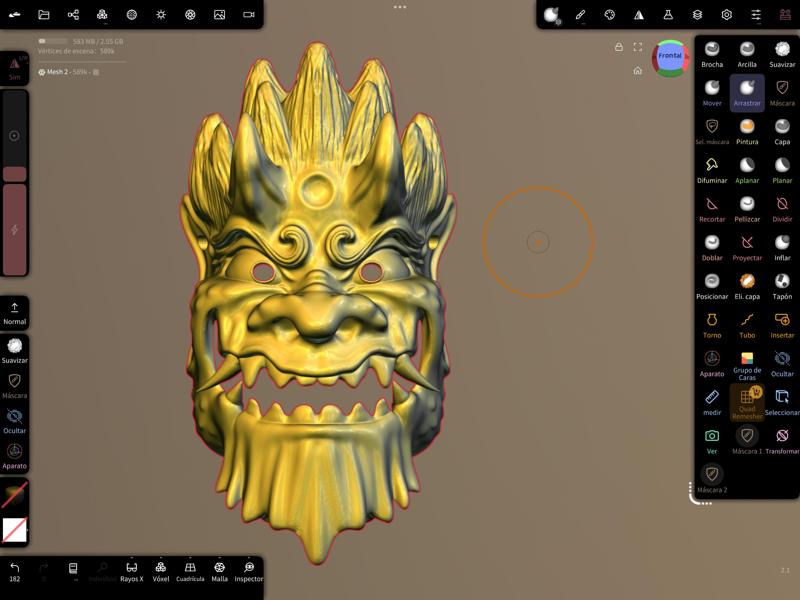This screenshot has width=800, height=600.
Task: Open the scene hierarchy menu
Action: tap(73, 14)
